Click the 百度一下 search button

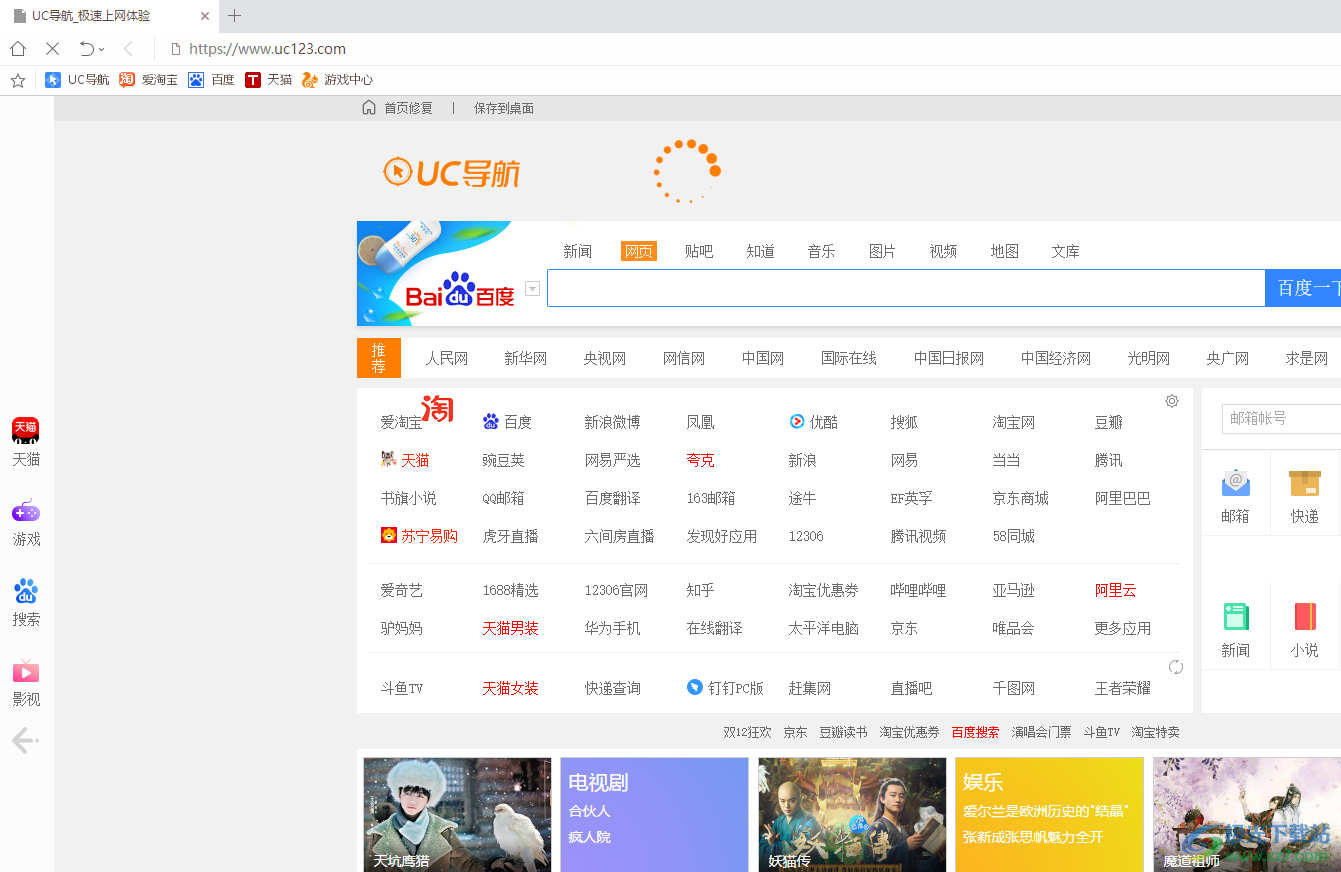point(1303,288)
